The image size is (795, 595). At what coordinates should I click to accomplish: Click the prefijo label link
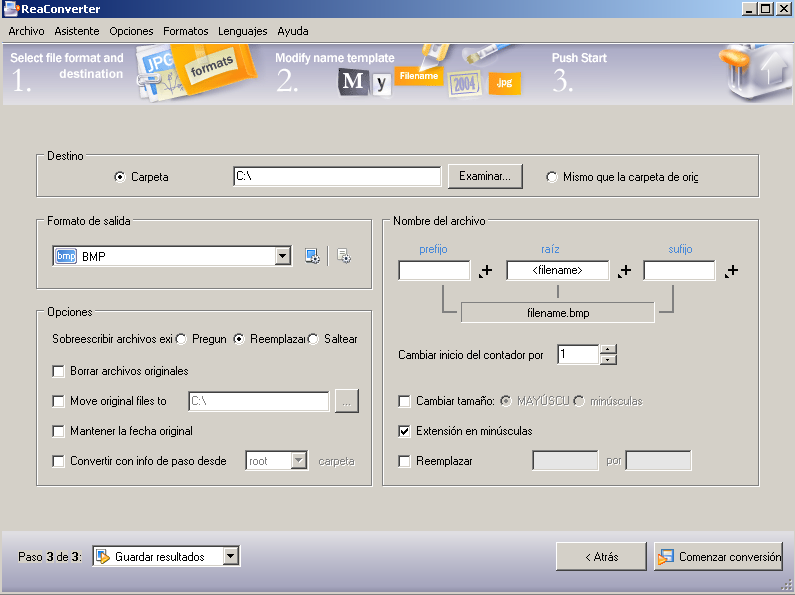pos(433,249)
